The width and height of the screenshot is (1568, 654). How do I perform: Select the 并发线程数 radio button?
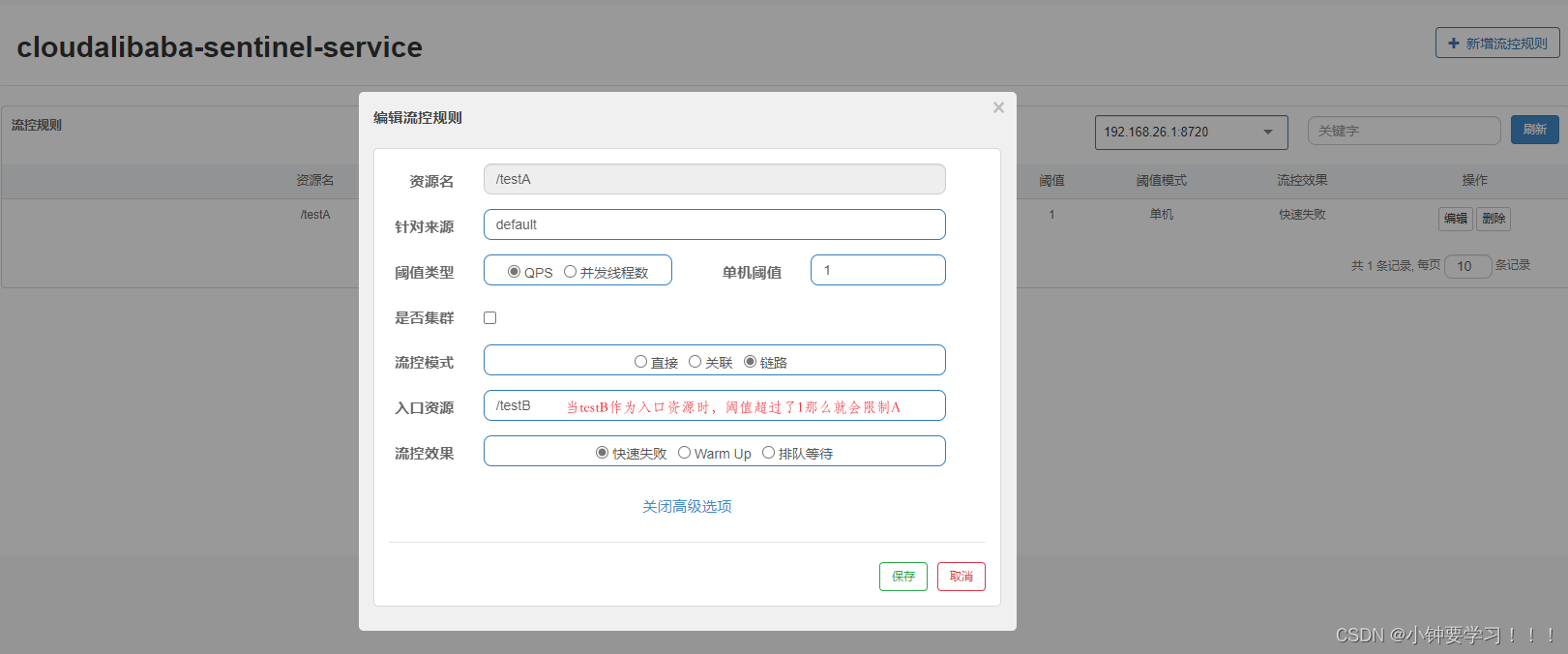570,272
